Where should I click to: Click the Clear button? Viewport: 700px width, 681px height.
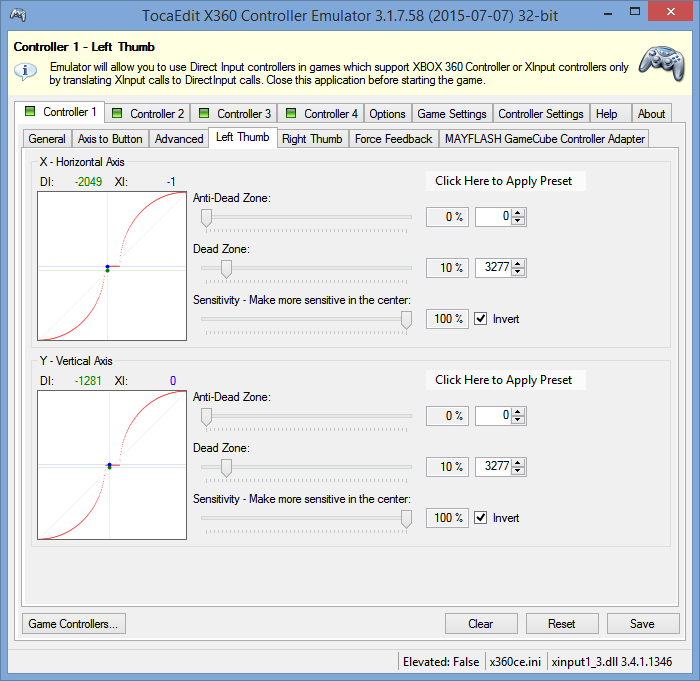481,623
